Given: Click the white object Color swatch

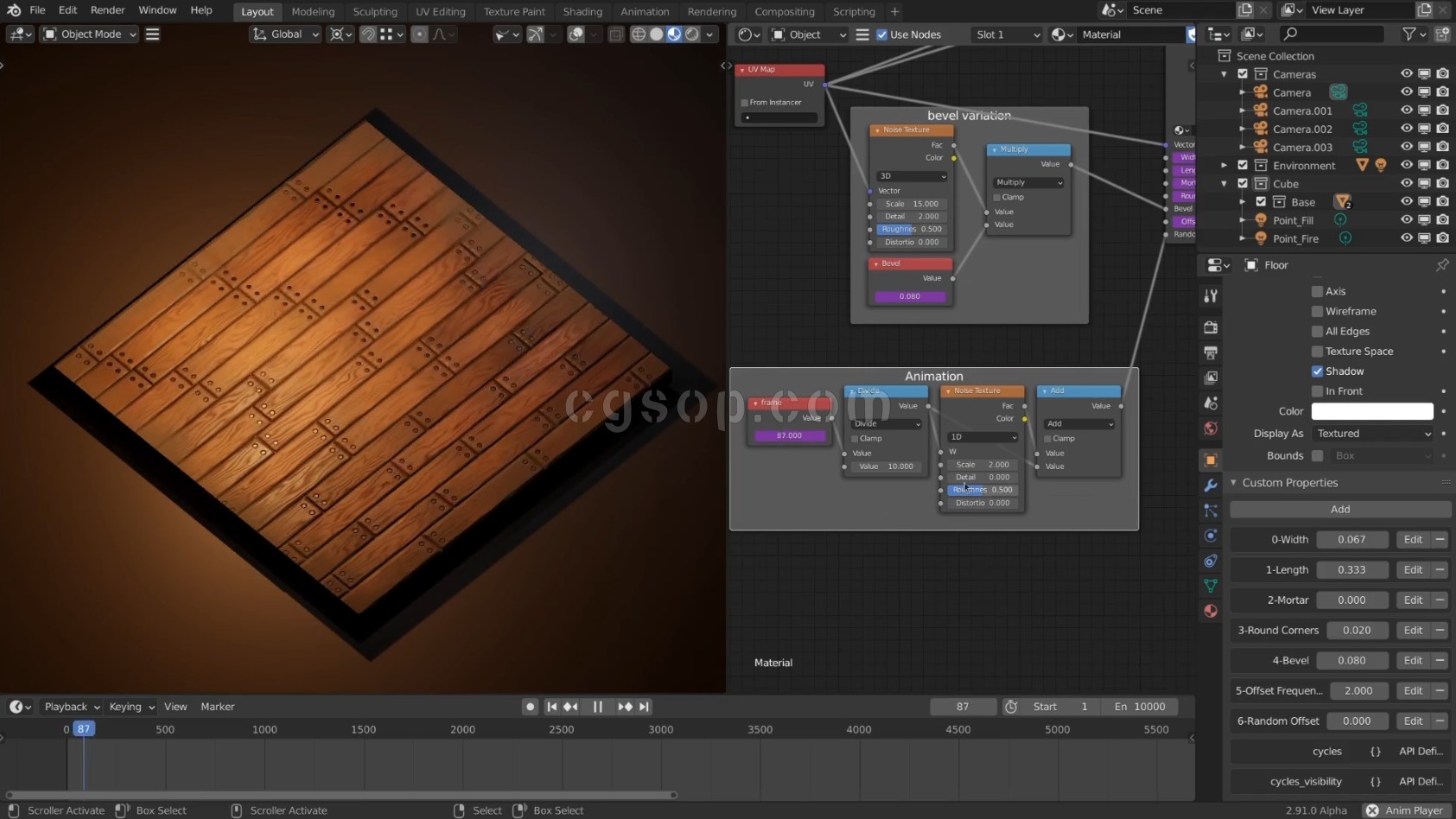Looking at the screenshot, I should pyautogui.click(x=1372, y=411).
